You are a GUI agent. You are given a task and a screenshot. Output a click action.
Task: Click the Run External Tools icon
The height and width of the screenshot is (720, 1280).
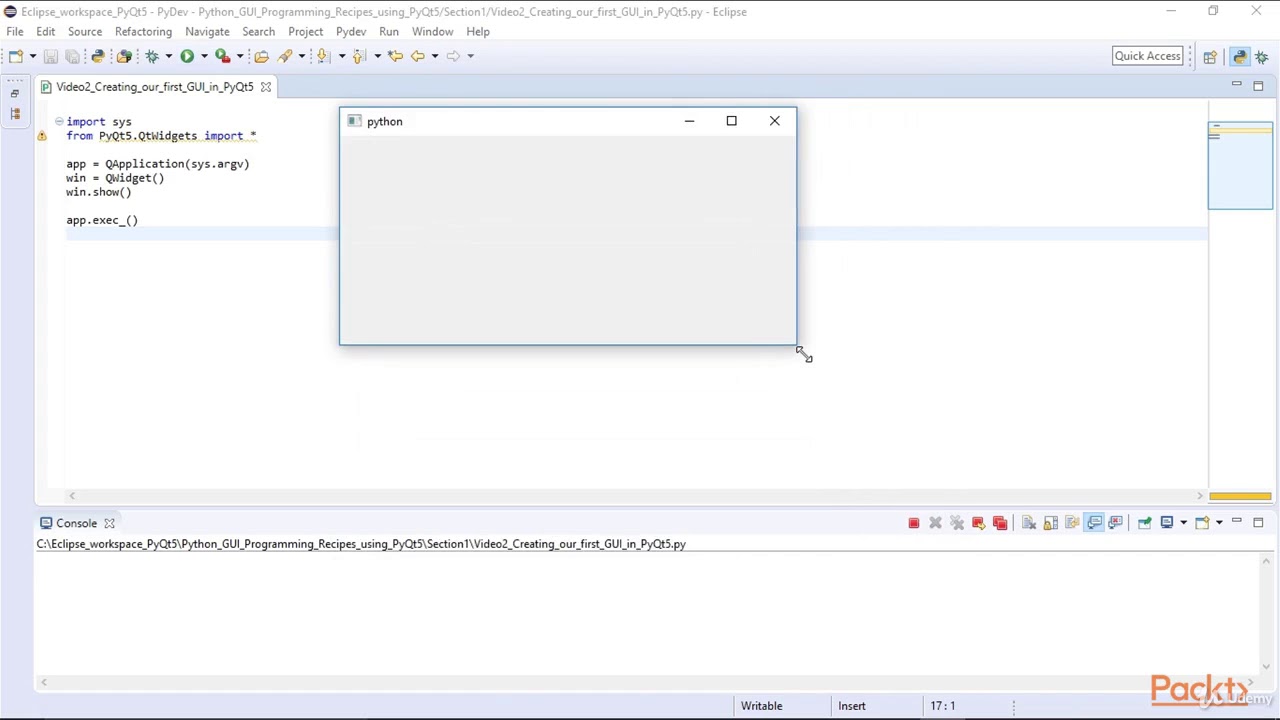[223, 56]
